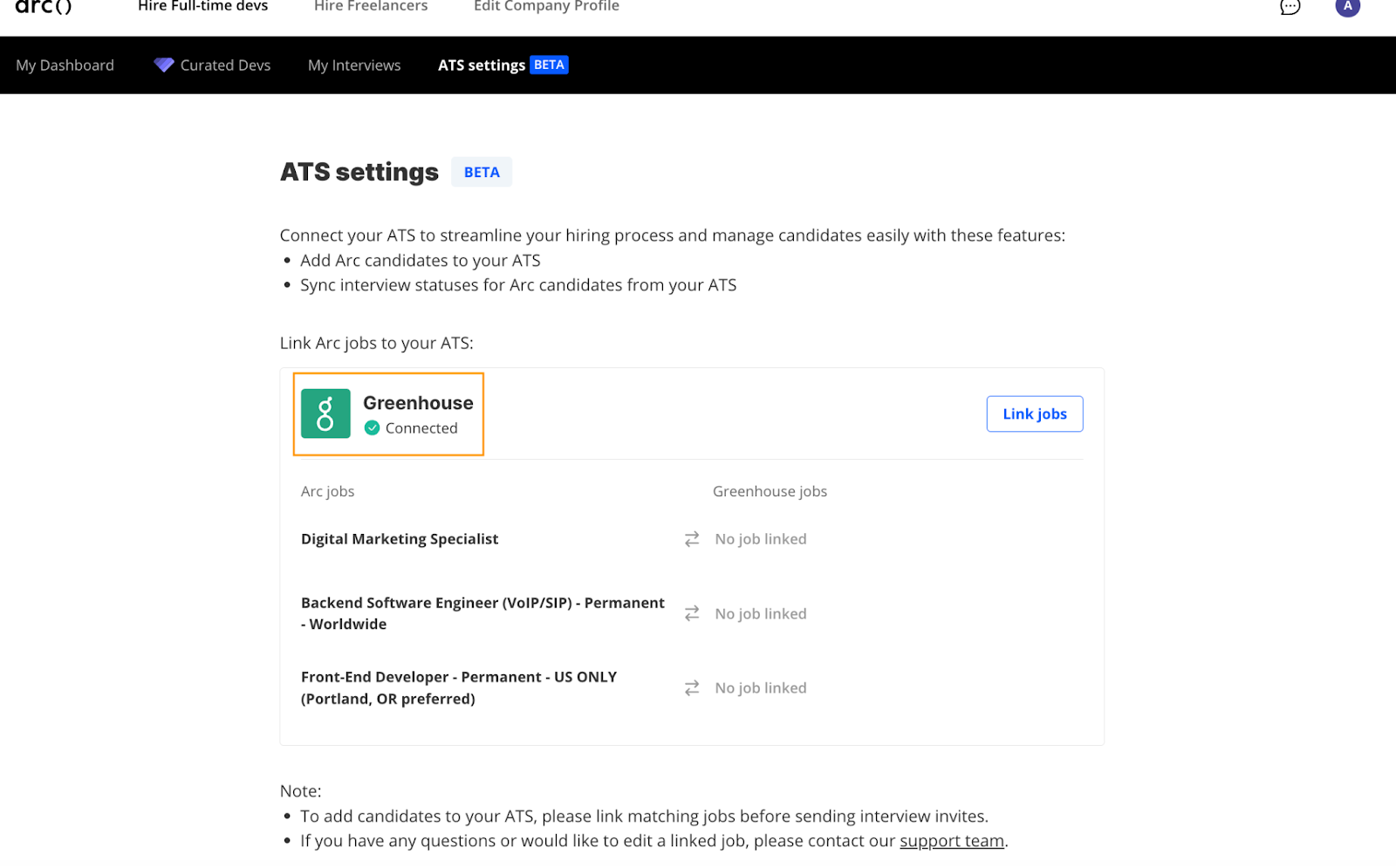Click BETA badge next to heading
The height and width of the screenshot is (868, 1396).
482,172
